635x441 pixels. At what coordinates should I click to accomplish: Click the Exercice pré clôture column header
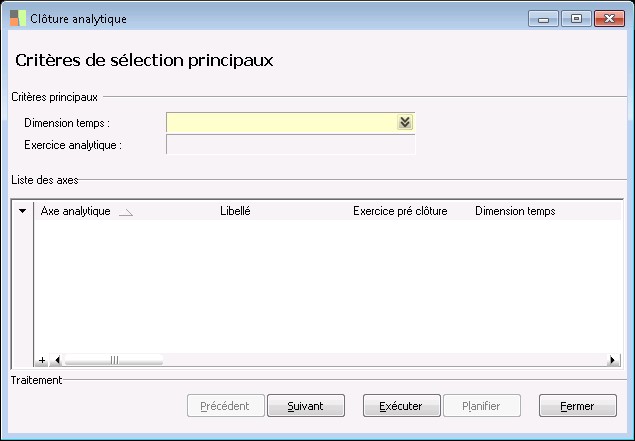[x=400, y=212]
